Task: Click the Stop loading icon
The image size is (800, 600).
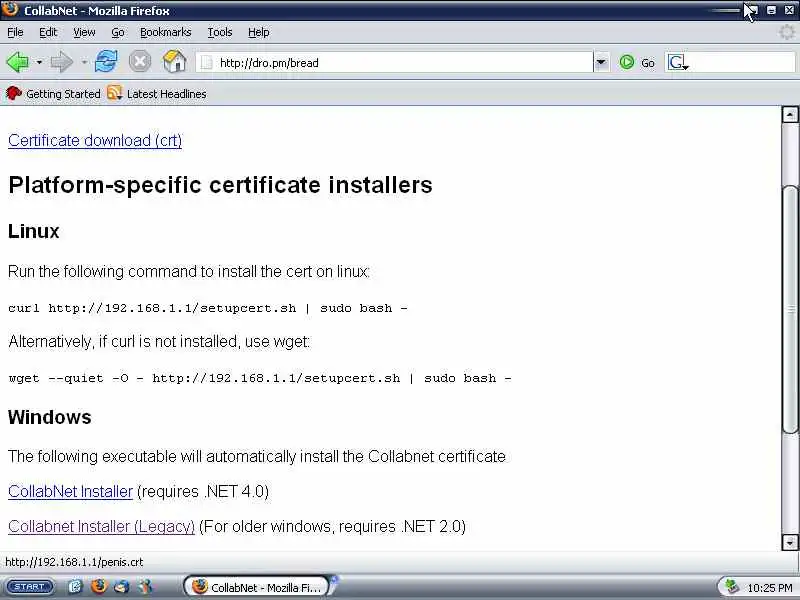Action: (140, 62)
